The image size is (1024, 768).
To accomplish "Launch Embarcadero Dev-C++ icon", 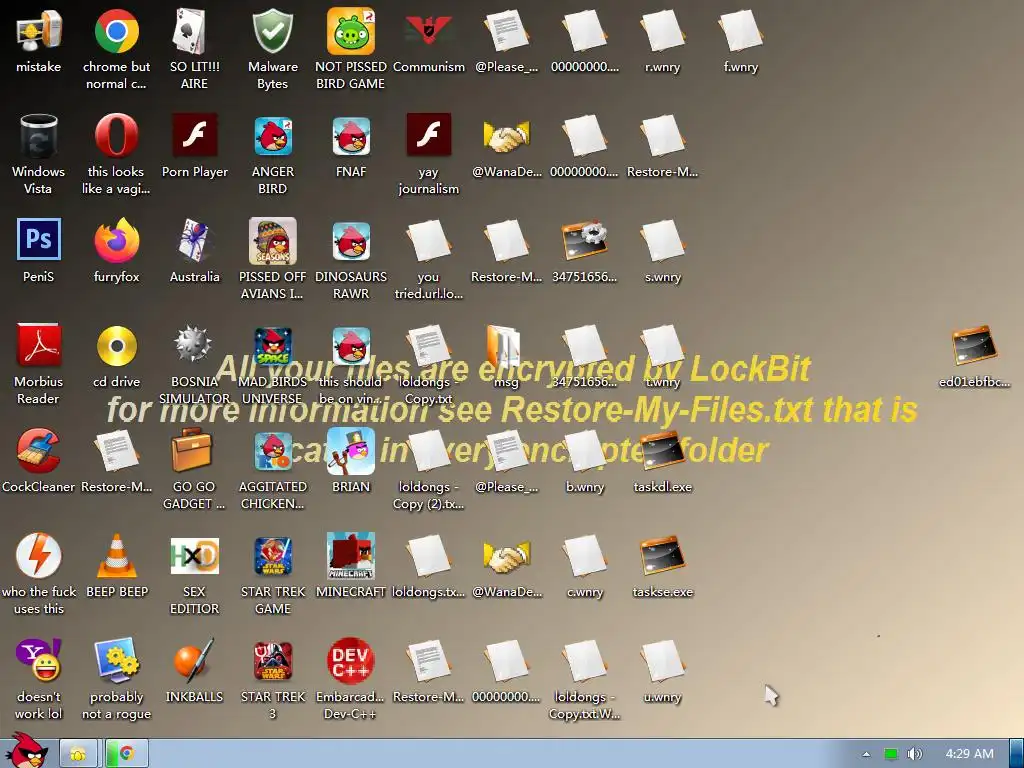I will tap(351, 660).
